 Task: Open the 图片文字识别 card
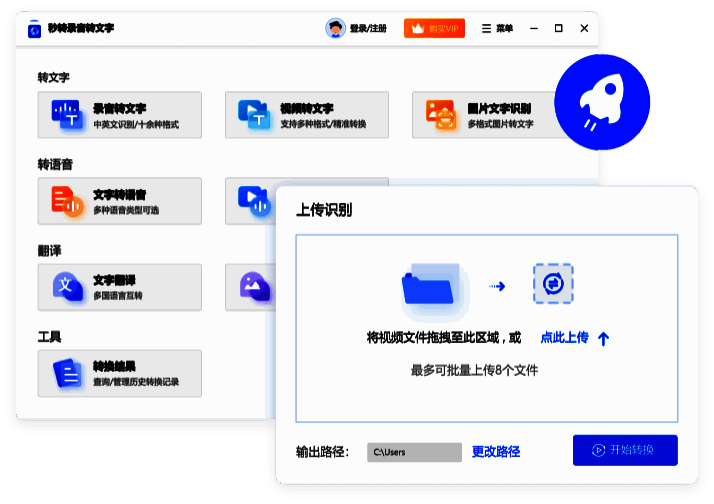click(485, 115)
